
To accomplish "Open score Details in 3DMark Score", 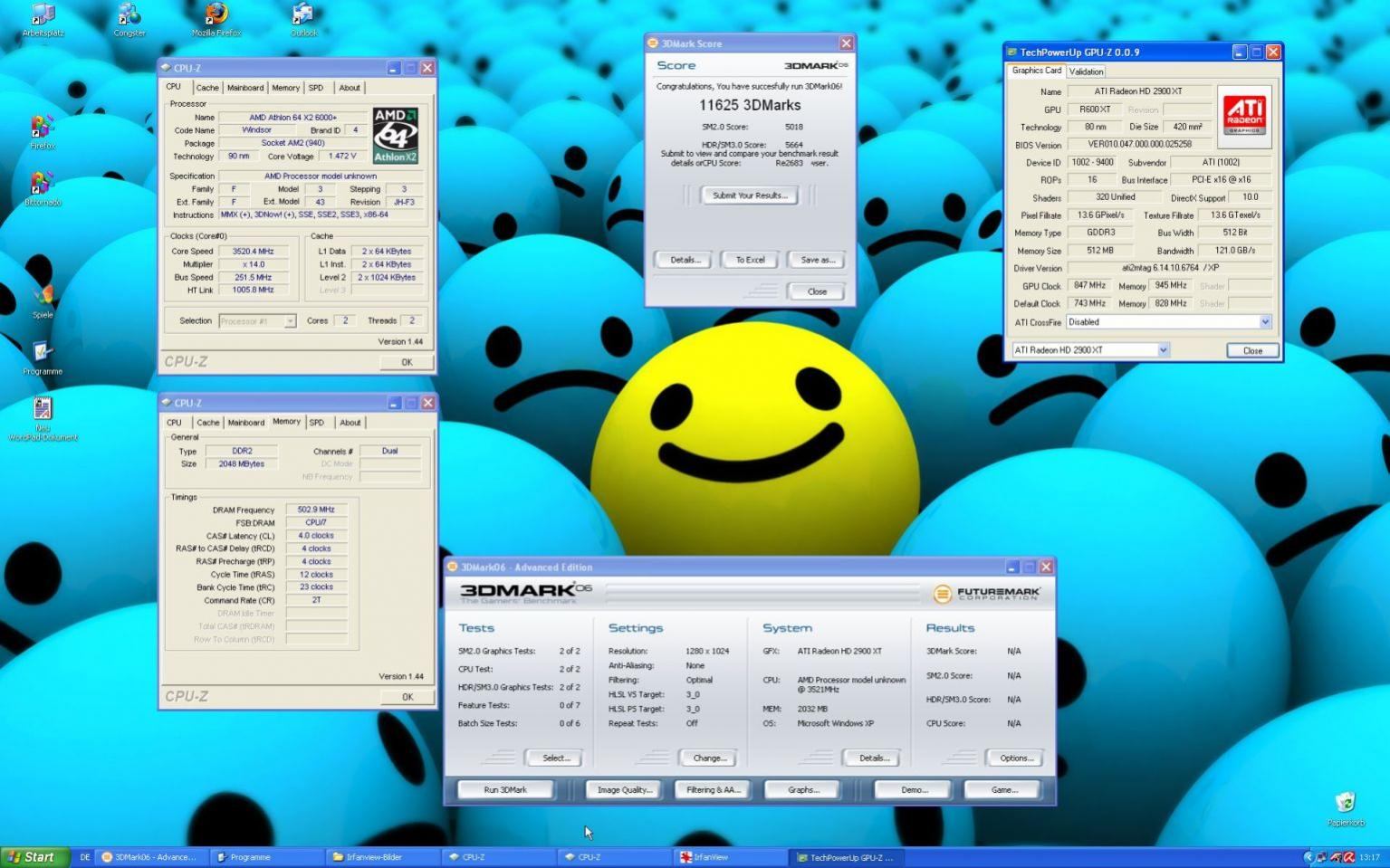I will point(685,260).
